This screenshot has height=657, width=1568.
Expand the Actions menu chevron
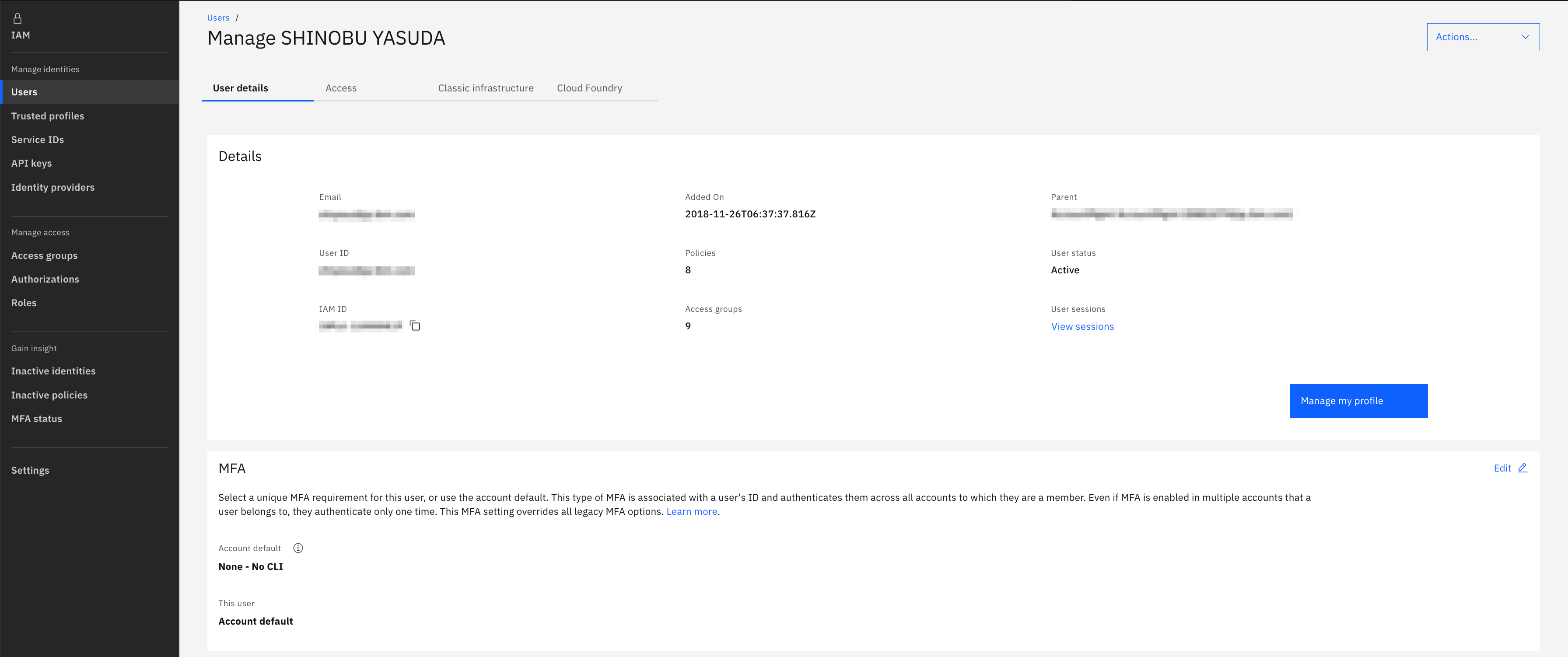click(x=1526, y=36)
